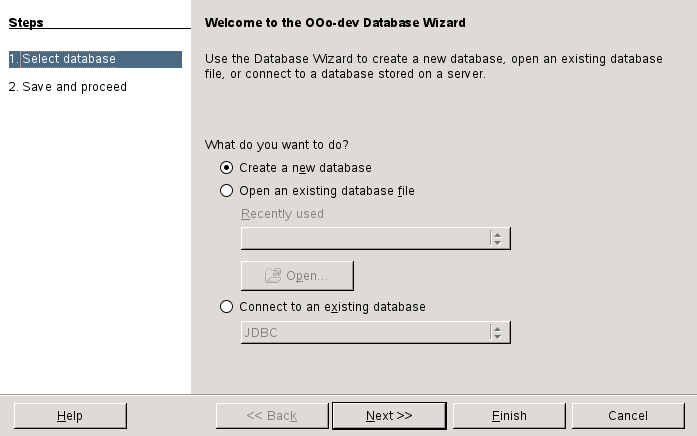
Task: Select the "Create a new database" radio button
Action: pyautogui.click(x=227, y=168)
